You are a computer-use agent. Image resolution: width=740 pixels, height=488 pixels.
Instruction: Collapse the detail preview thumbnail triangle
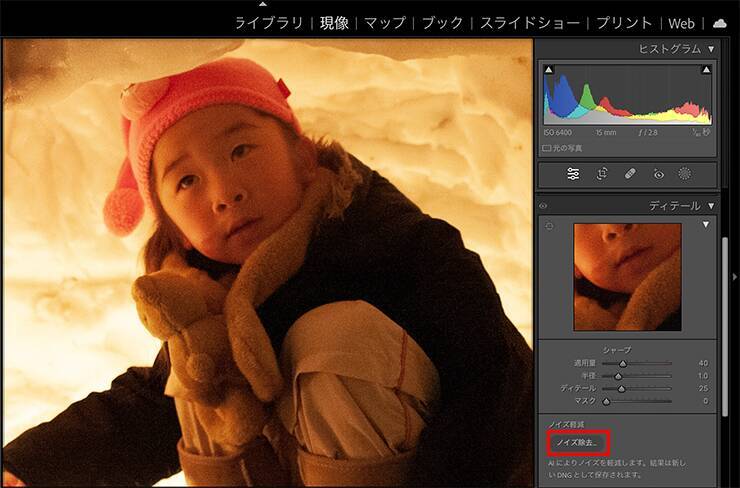[706, 225]
